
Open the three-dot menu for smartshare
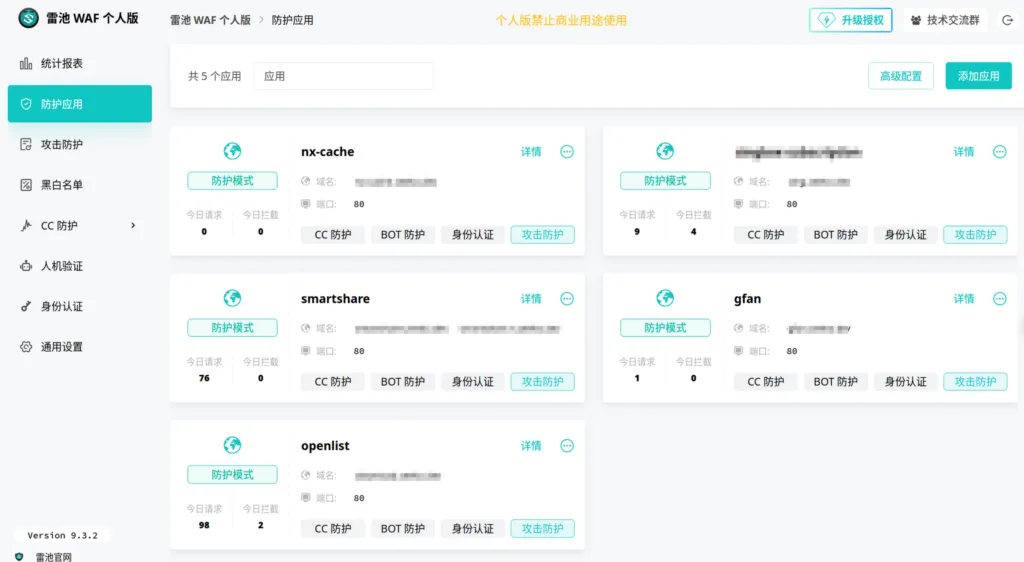pos(567,299)
